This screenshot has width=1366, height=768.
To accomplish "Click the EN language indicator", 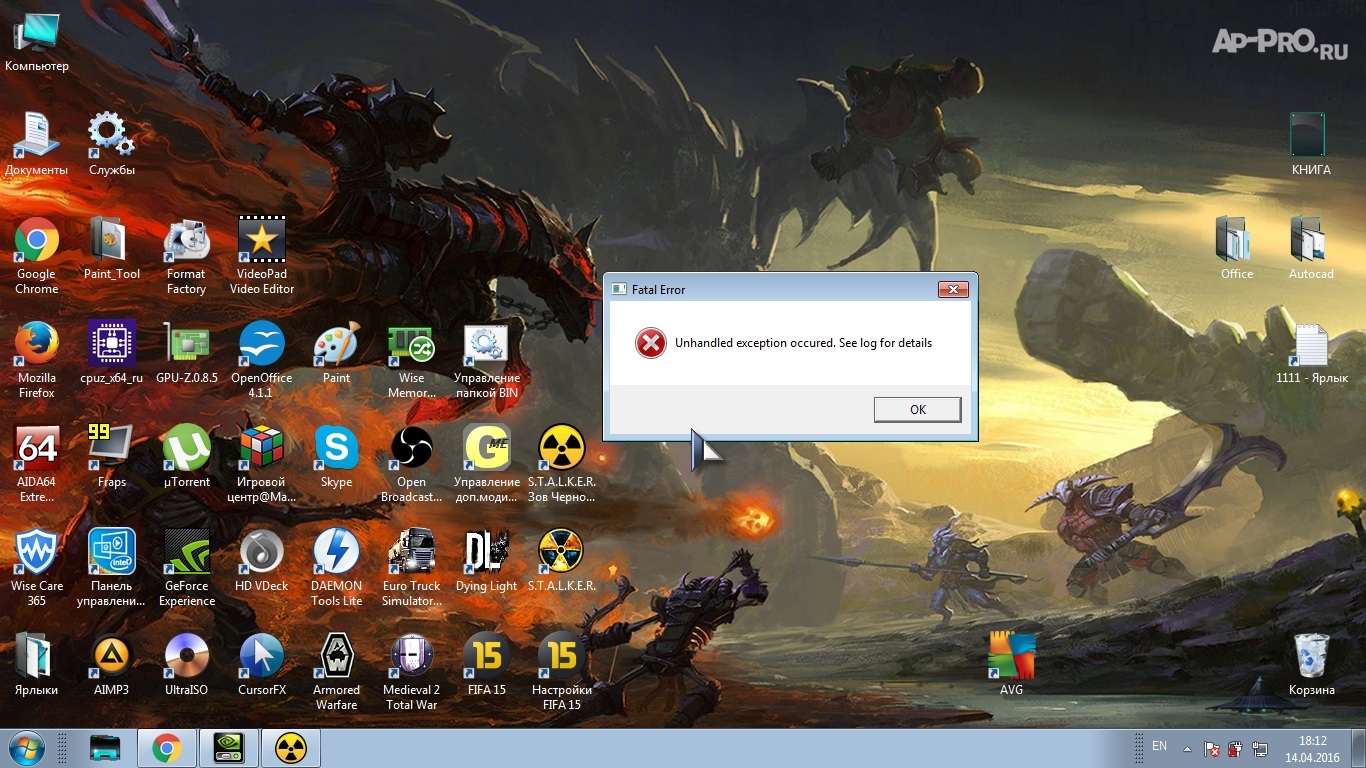I will coord(1160,746).
